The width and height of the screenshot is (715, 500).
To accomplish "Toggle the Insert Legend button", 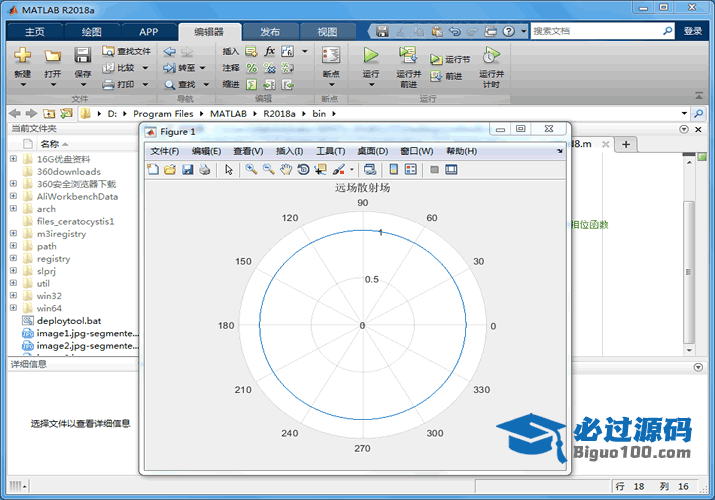I will point(411,169).
